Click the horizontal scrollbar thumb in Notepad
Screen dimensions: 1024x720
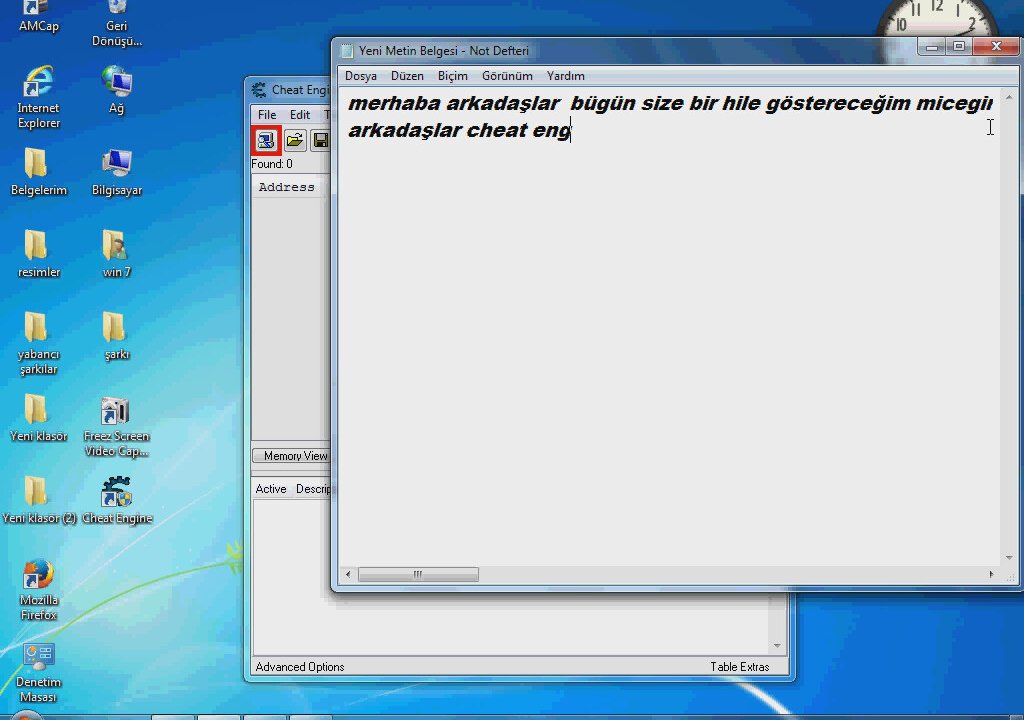point(418,574)
